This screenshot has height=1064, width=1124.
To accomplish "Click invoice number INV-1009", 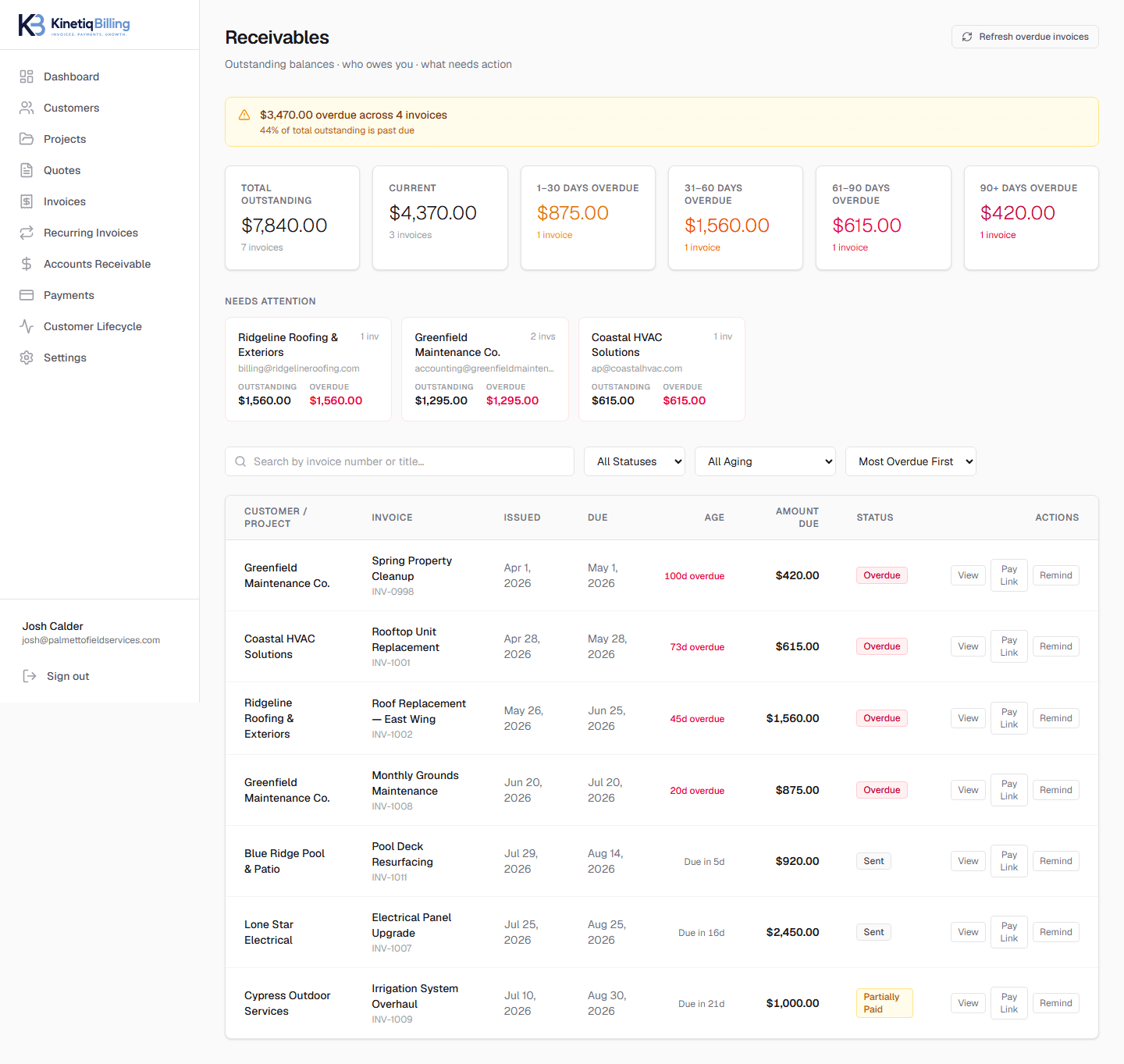I will pos(392,1020).
